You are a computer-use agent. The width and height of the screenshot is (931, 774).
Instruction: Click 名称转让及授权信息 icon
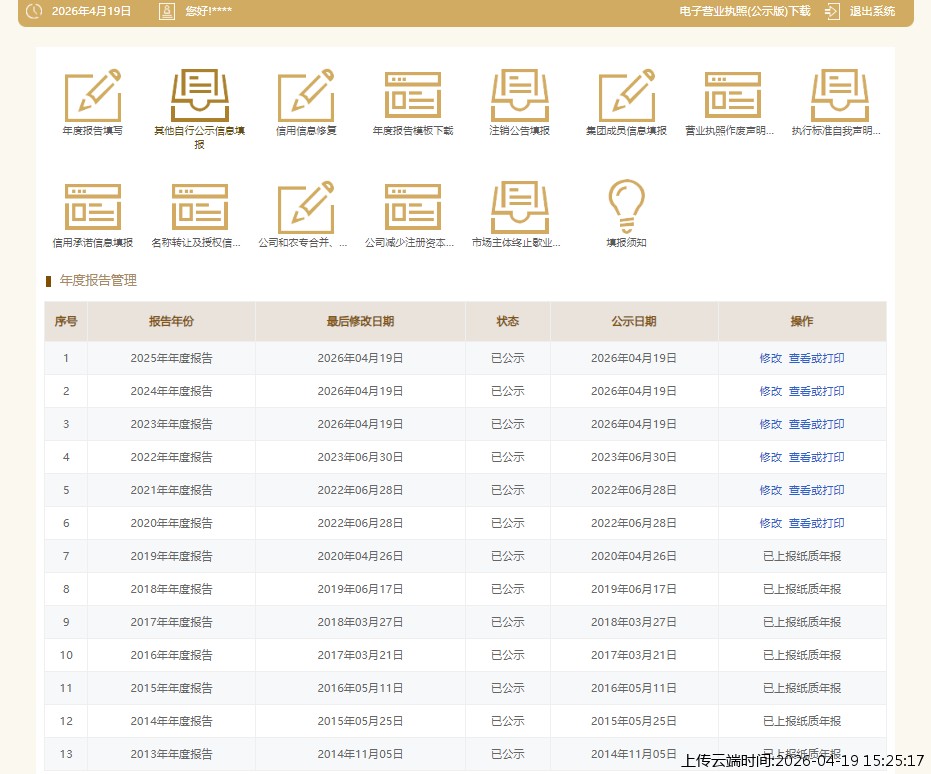199,208
